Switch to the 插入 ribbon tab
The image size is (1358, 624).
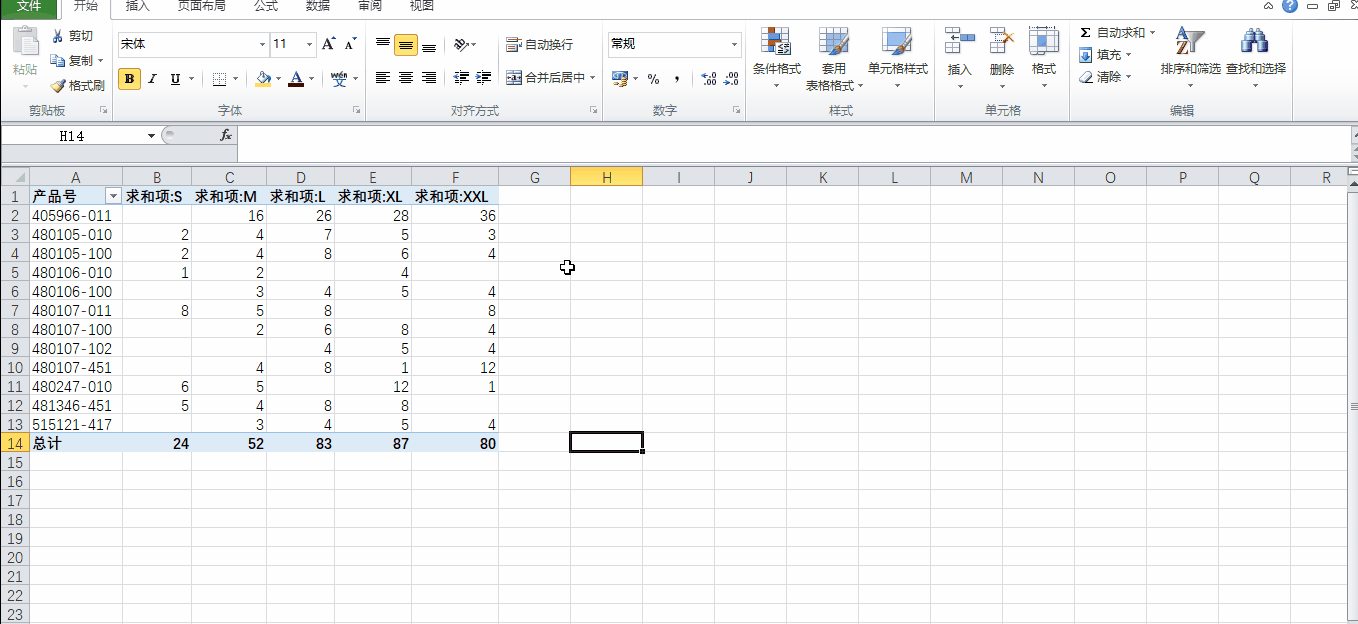click(x=136, y=8)
